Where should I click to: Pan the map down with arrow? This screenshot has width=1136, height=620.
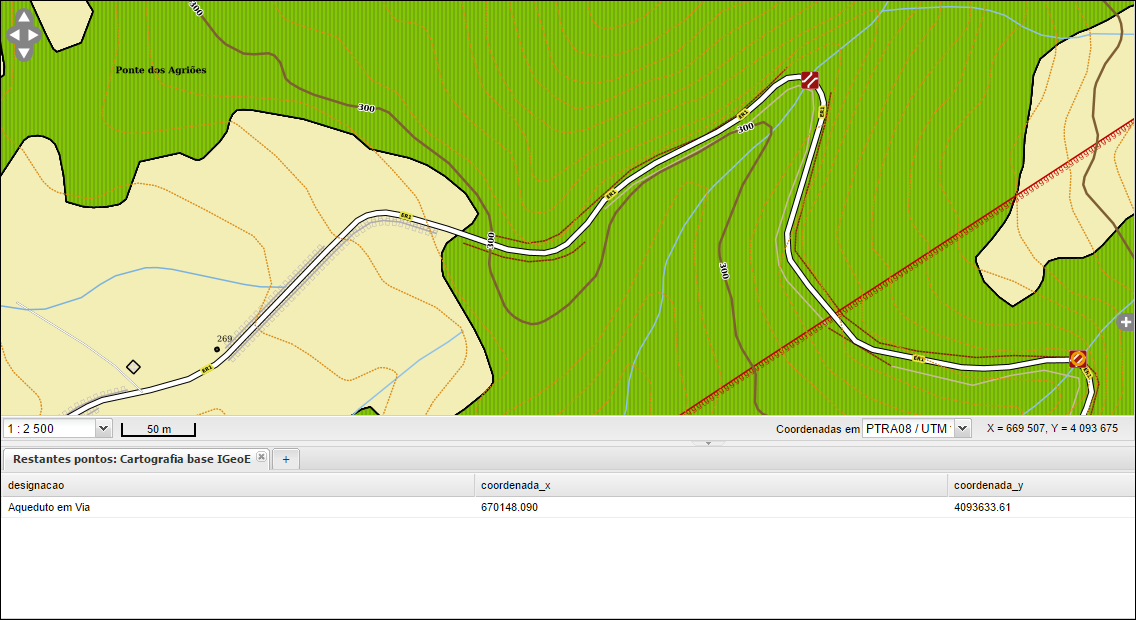tap(22, 52)
